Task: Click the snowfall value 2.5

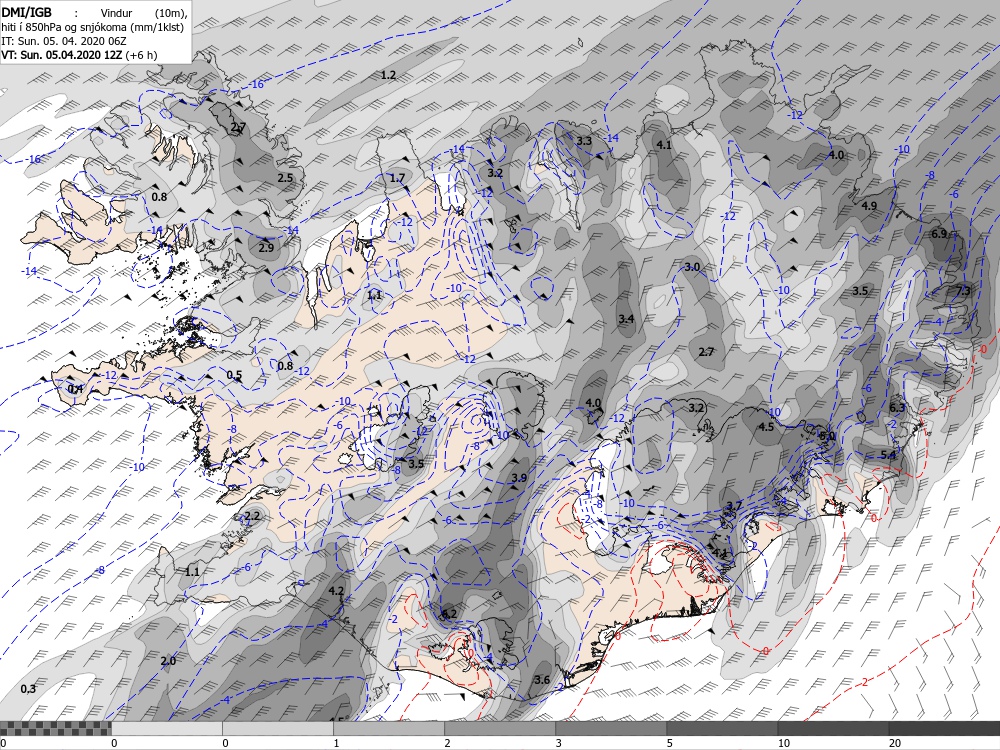Action: pos(285,177)
